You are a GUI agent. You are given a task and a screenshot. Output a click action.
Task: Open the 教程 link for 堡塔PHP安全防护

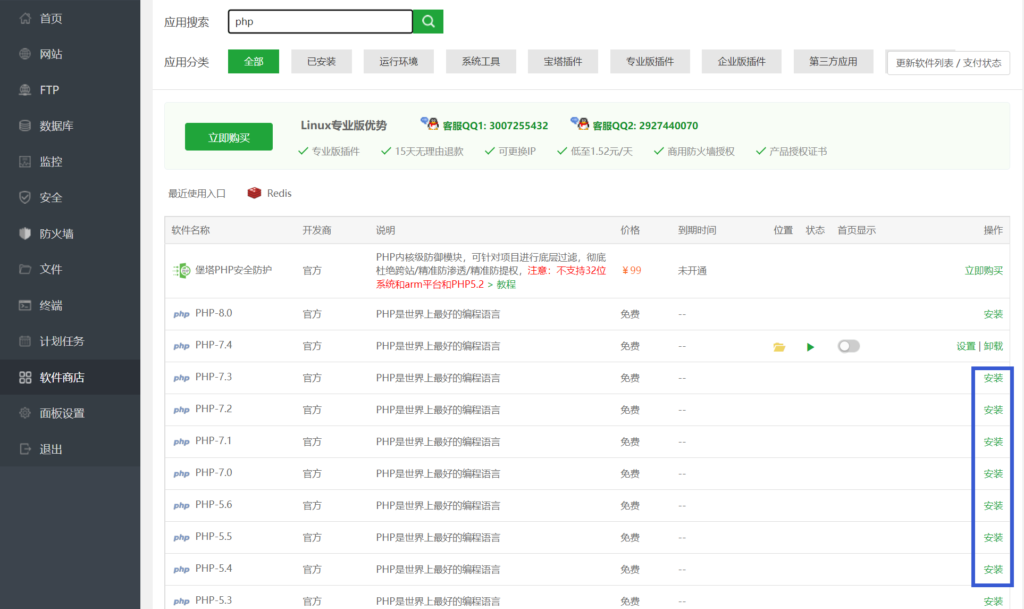505,284
